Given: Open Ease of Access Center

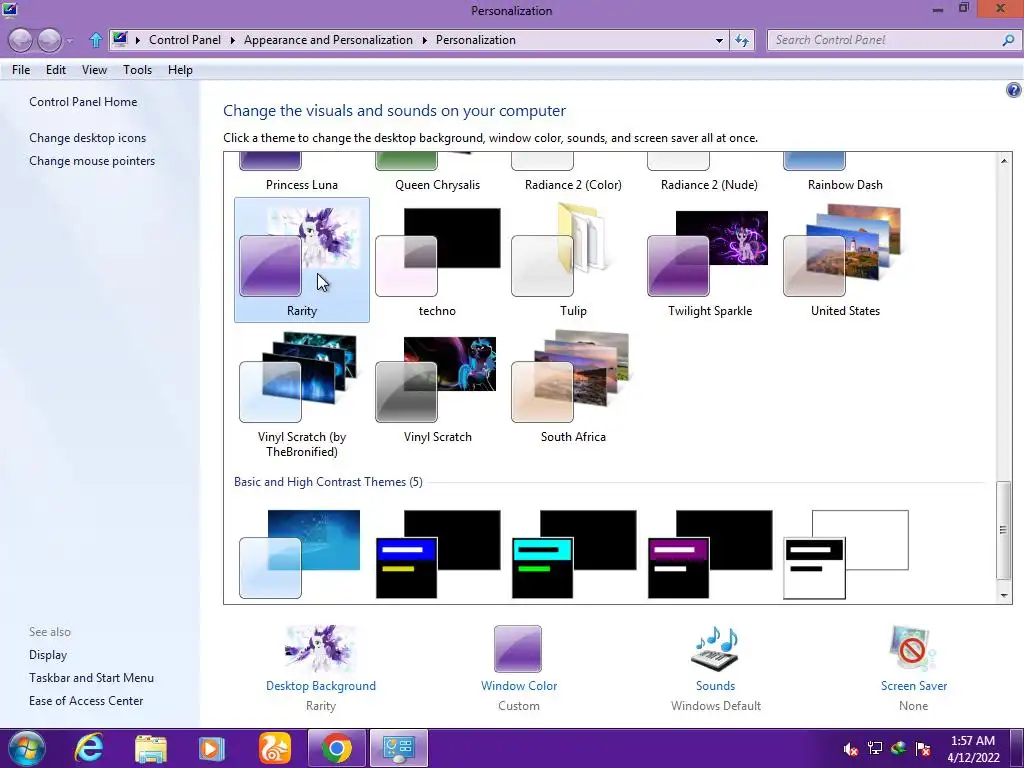Looking at the screenshot, I should tap(86, 701).
